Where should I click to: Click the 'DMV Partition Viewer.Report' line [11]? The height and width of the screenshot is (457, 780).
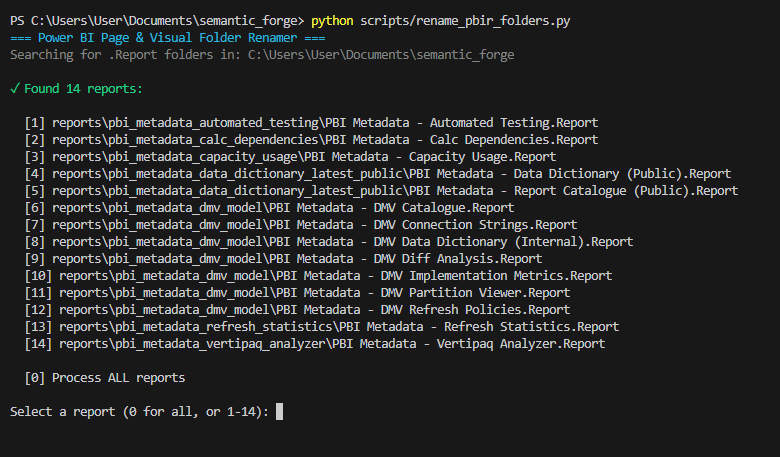pyautogui.click(x=297, y=292)
